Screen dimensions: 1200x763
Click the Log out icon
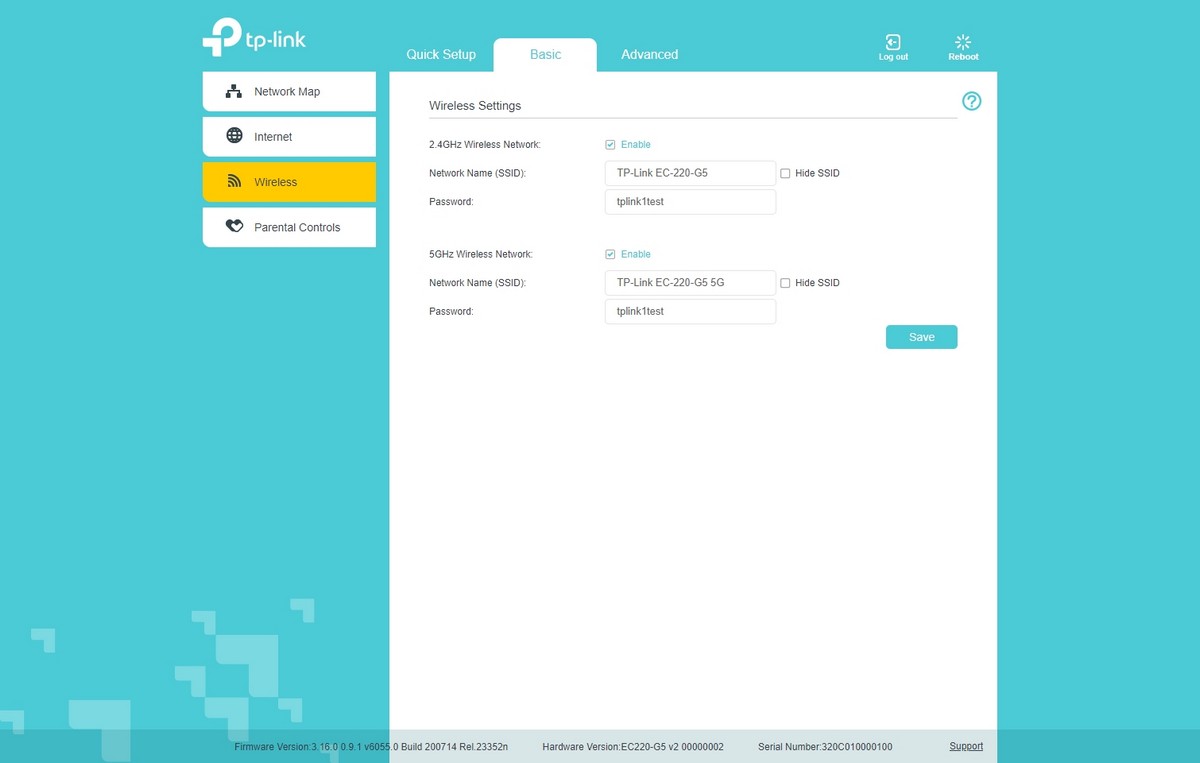coord(893,42)
